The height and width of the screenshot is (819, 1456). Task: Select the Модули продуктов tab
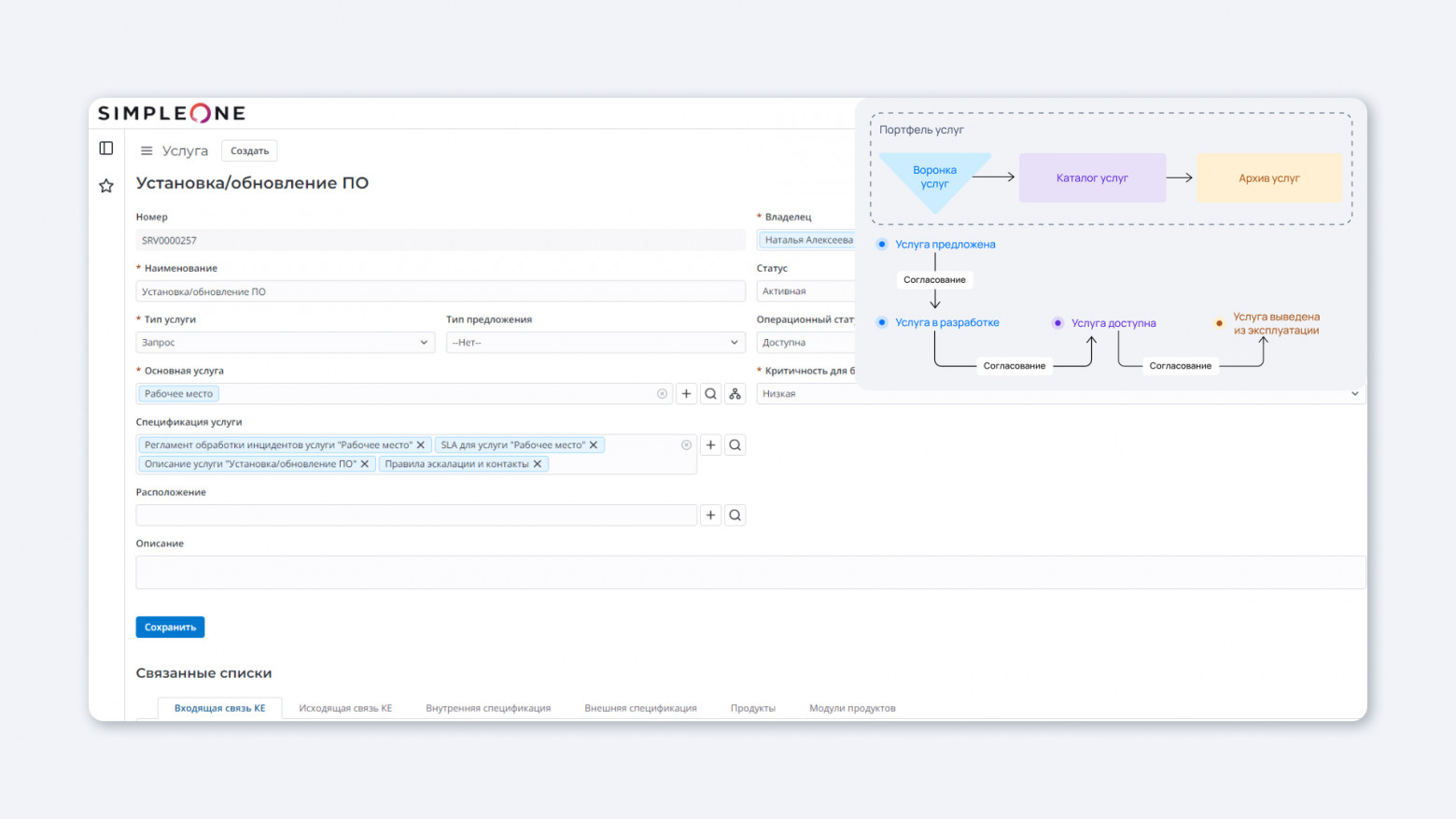point(852,709)
